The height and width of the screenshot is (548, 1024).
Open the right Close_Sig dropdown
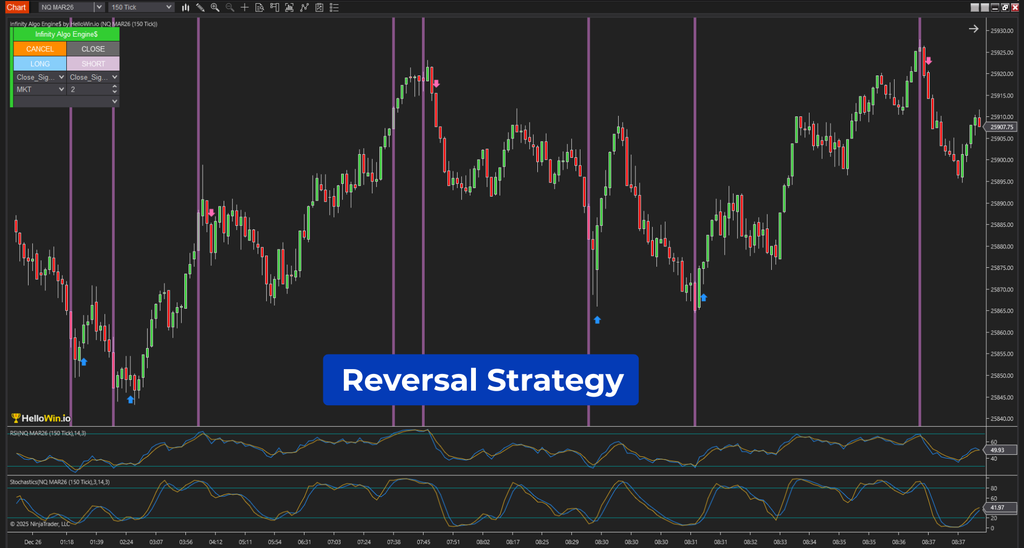click(x=93, y=77)
